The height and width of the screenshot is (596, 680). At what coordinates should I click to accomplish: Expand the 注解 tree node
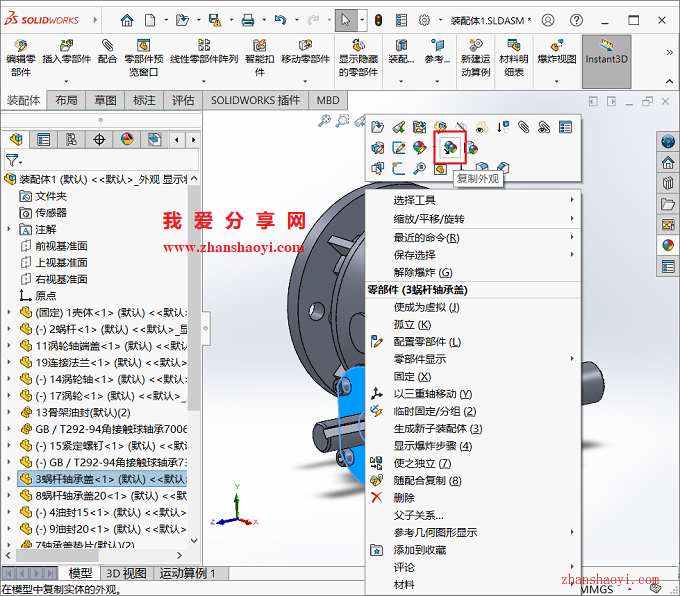coord(9,229)
